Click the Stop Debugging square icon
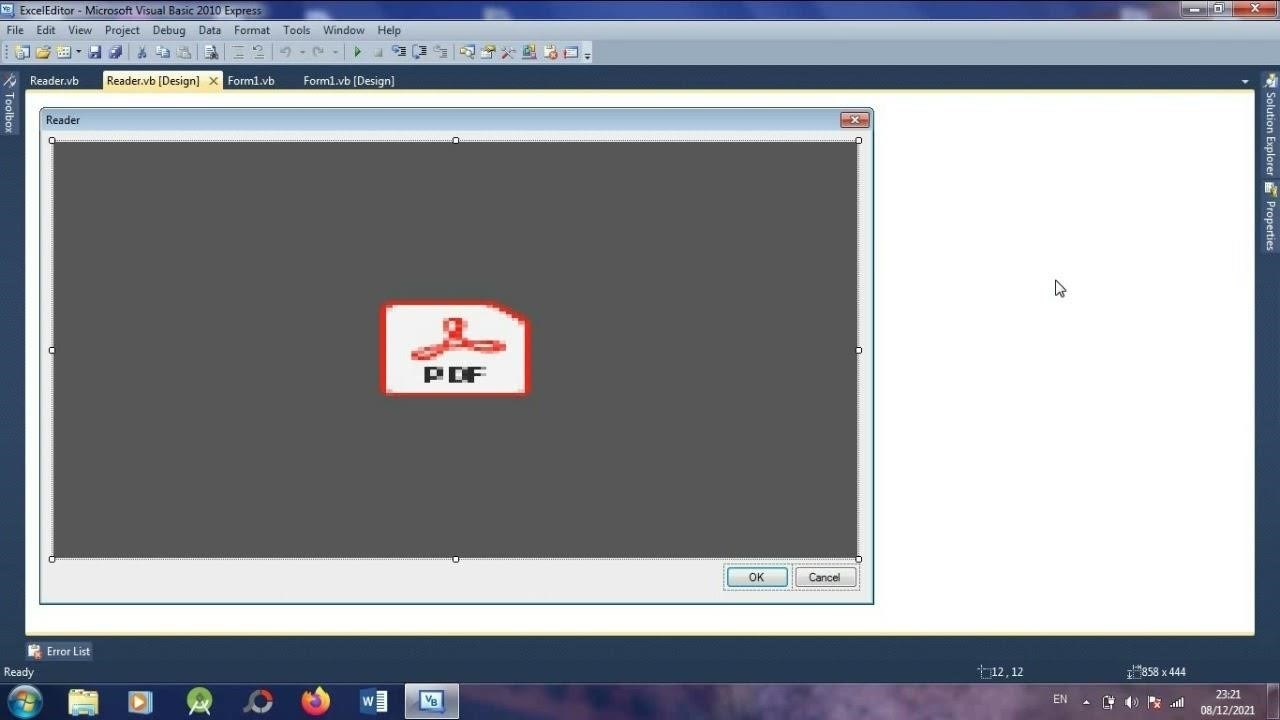 point(378,52)
